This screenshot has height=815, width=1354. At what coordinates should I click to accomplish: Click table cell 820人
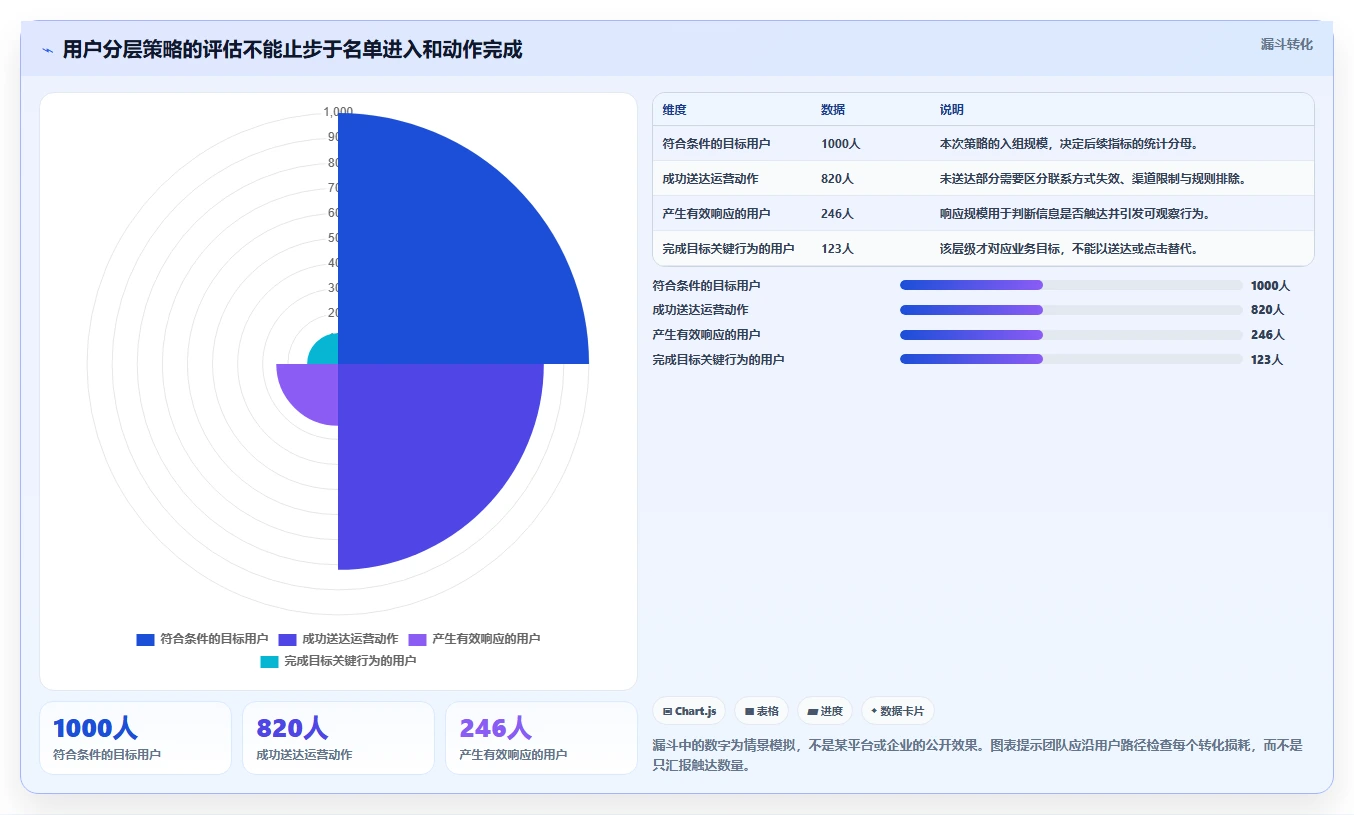[x=837, y=179]
